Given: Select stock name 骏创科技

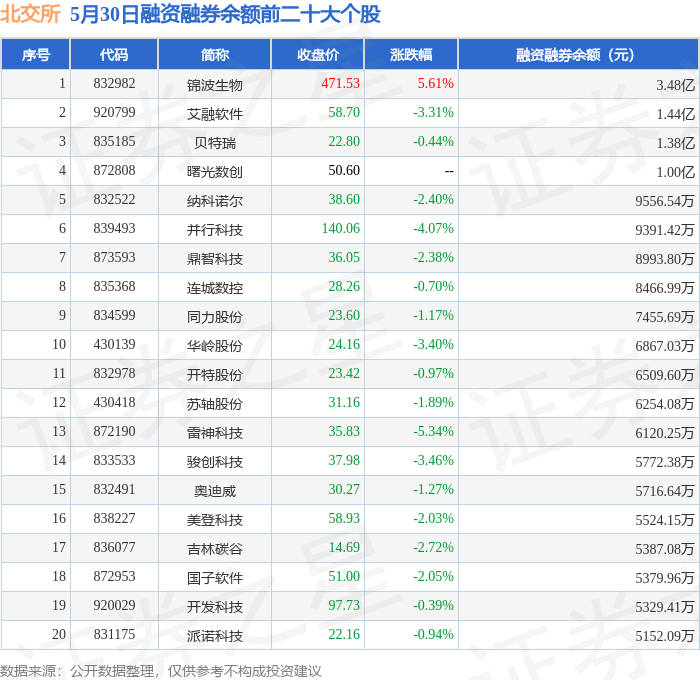Looking at the screenshot, I should 215,462.
